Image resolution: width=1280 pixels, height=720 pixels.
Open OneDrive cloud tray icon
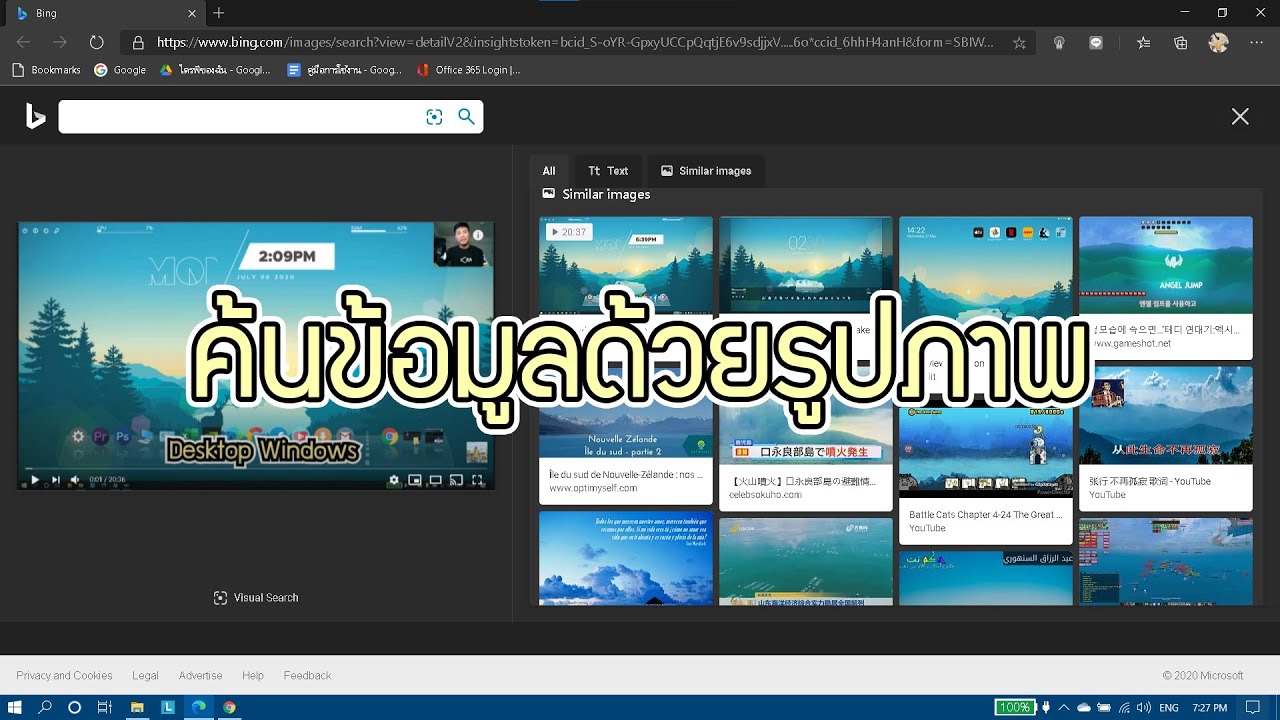[1083, 707]
